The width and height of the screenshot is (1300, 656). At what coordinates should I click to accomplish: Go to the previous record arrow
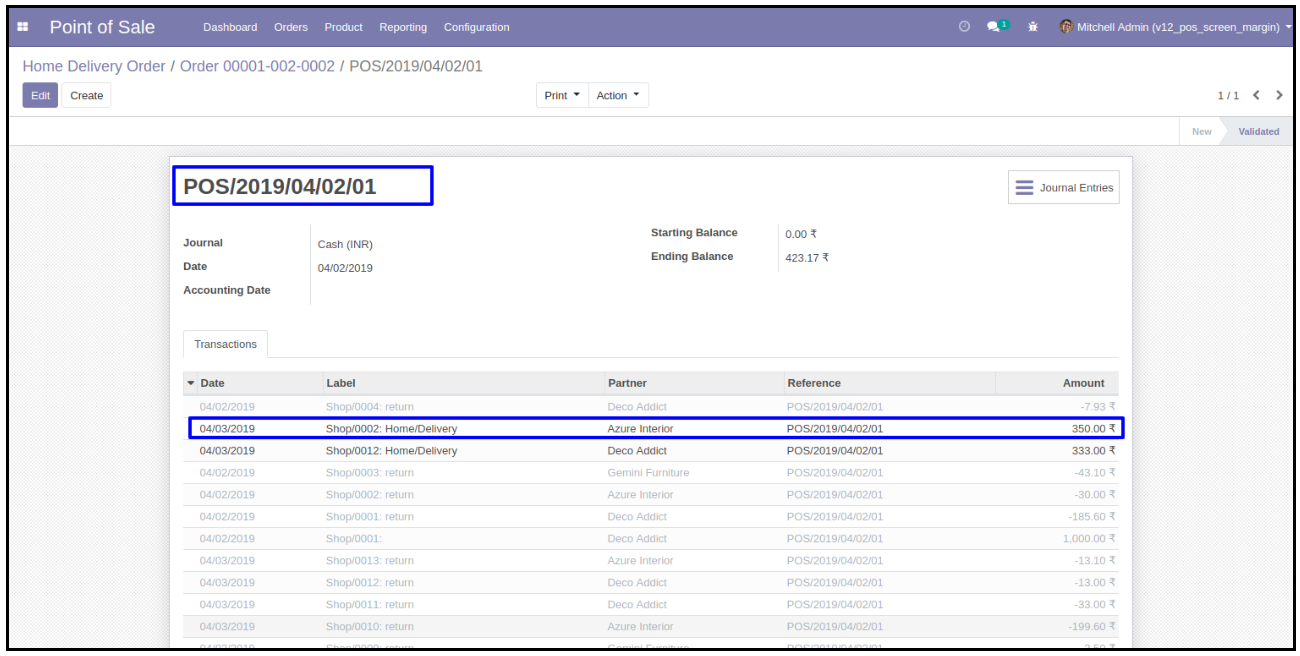(x=1257, y=95)
